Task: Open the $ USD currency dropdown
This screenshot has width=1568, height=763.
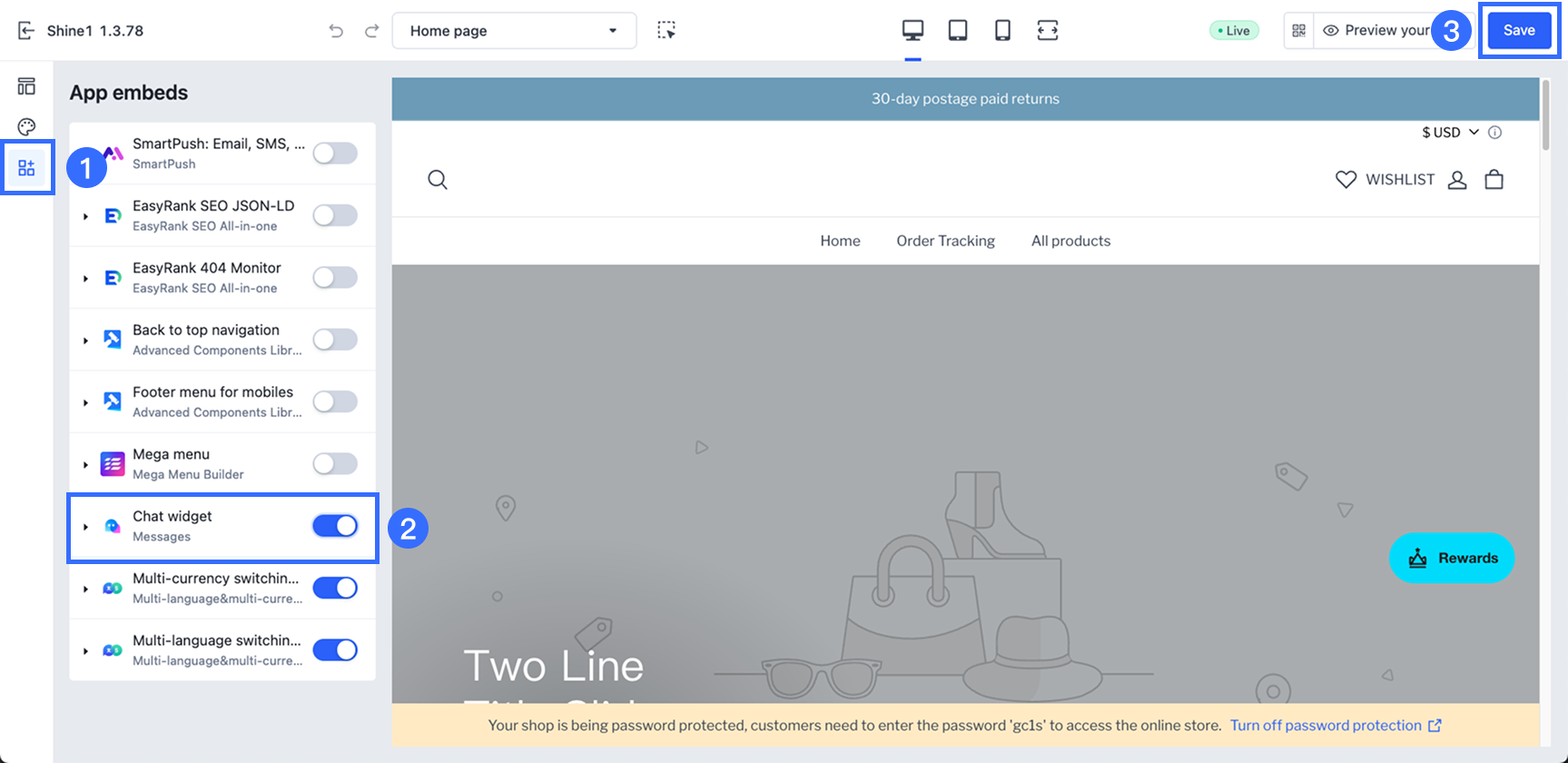Action: click(1450, 133)
